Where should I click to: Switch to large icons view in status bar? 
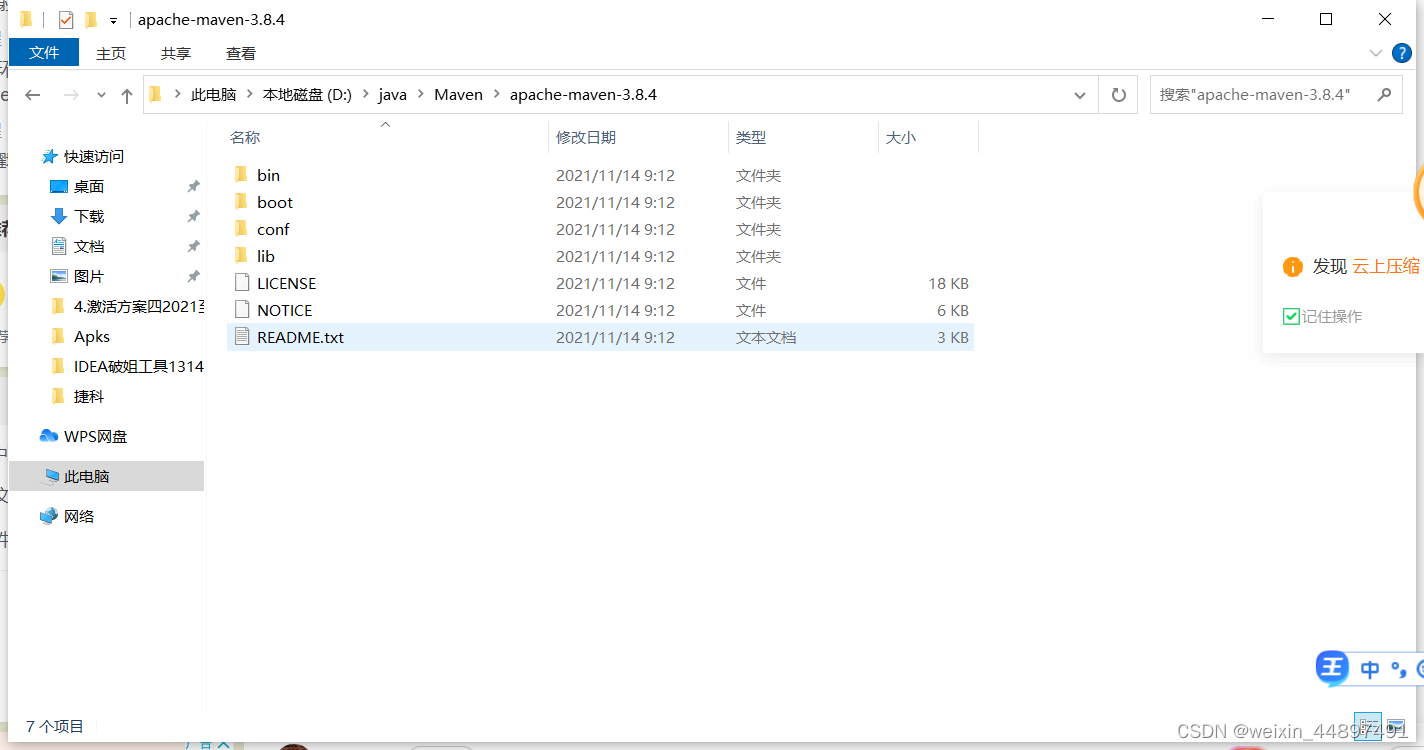1394,725
